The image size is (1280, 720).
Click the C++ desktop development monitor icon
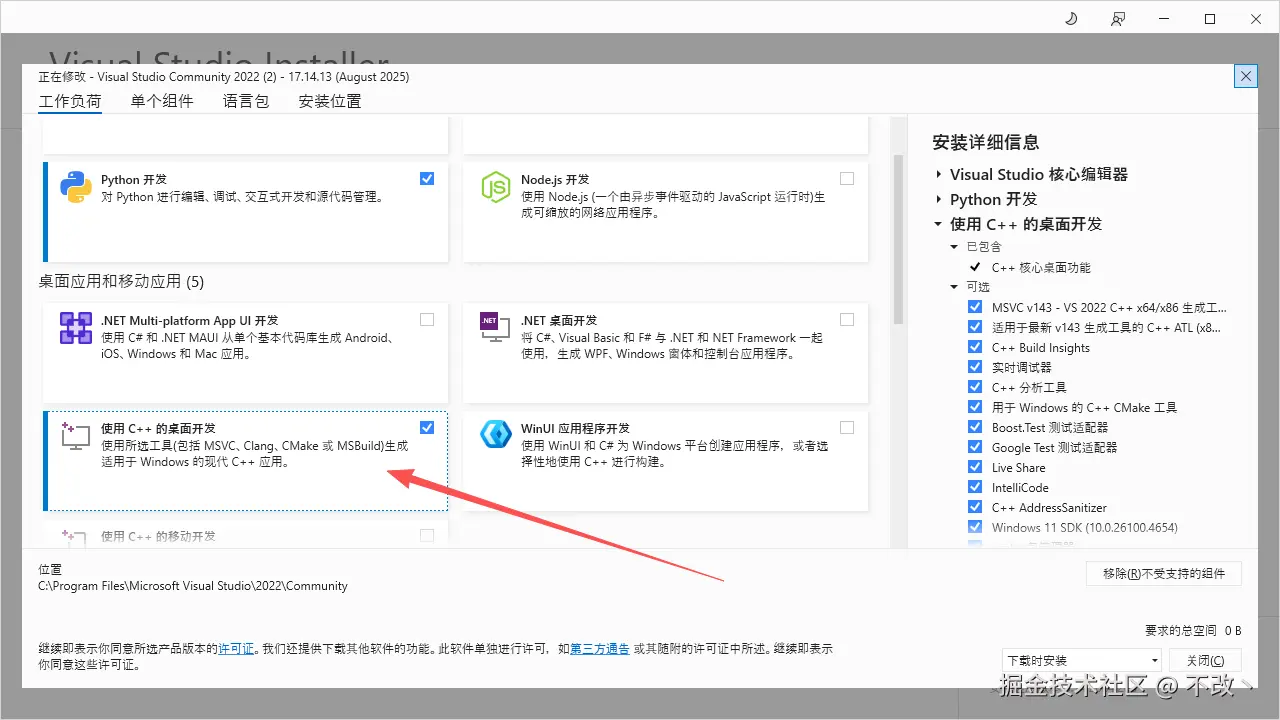(x=76, y=436)
